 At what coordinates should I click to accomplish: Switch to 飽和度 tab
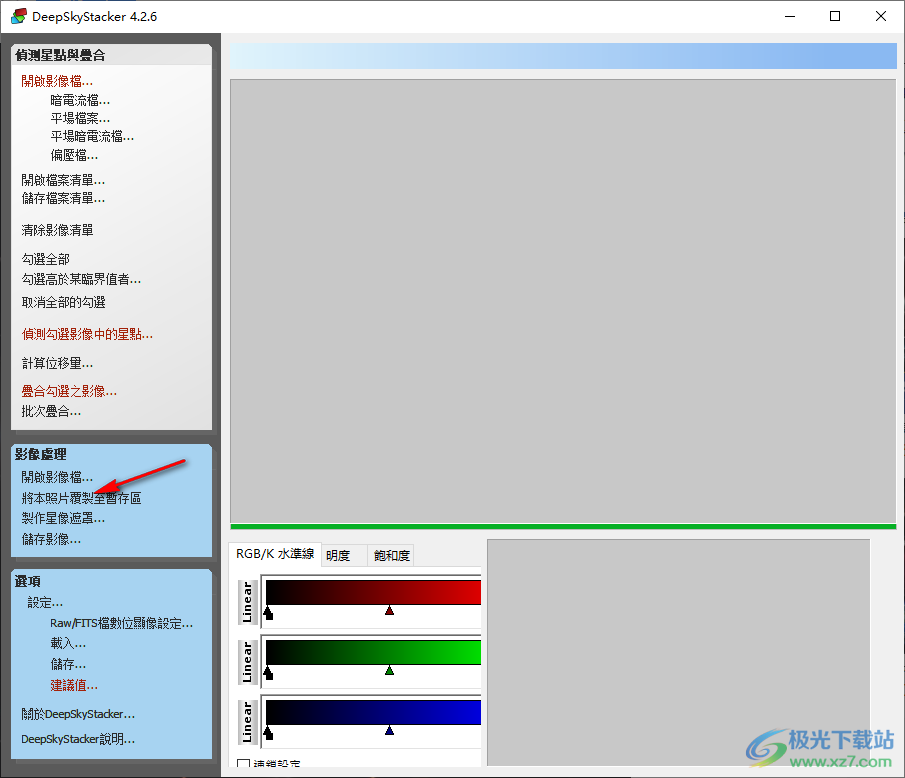coord(391,555)
